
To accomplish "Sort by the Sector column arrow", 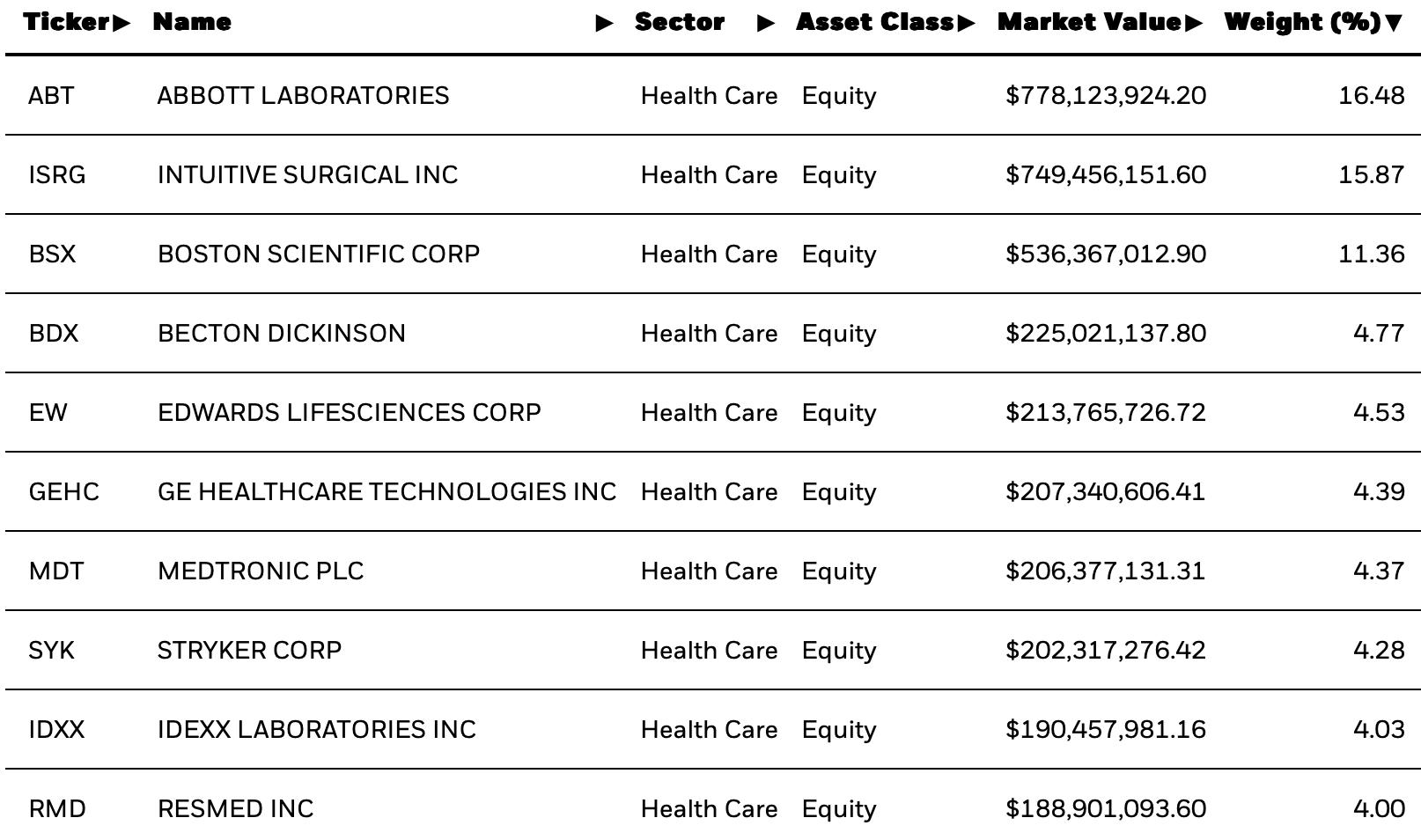I will [766, 23].
